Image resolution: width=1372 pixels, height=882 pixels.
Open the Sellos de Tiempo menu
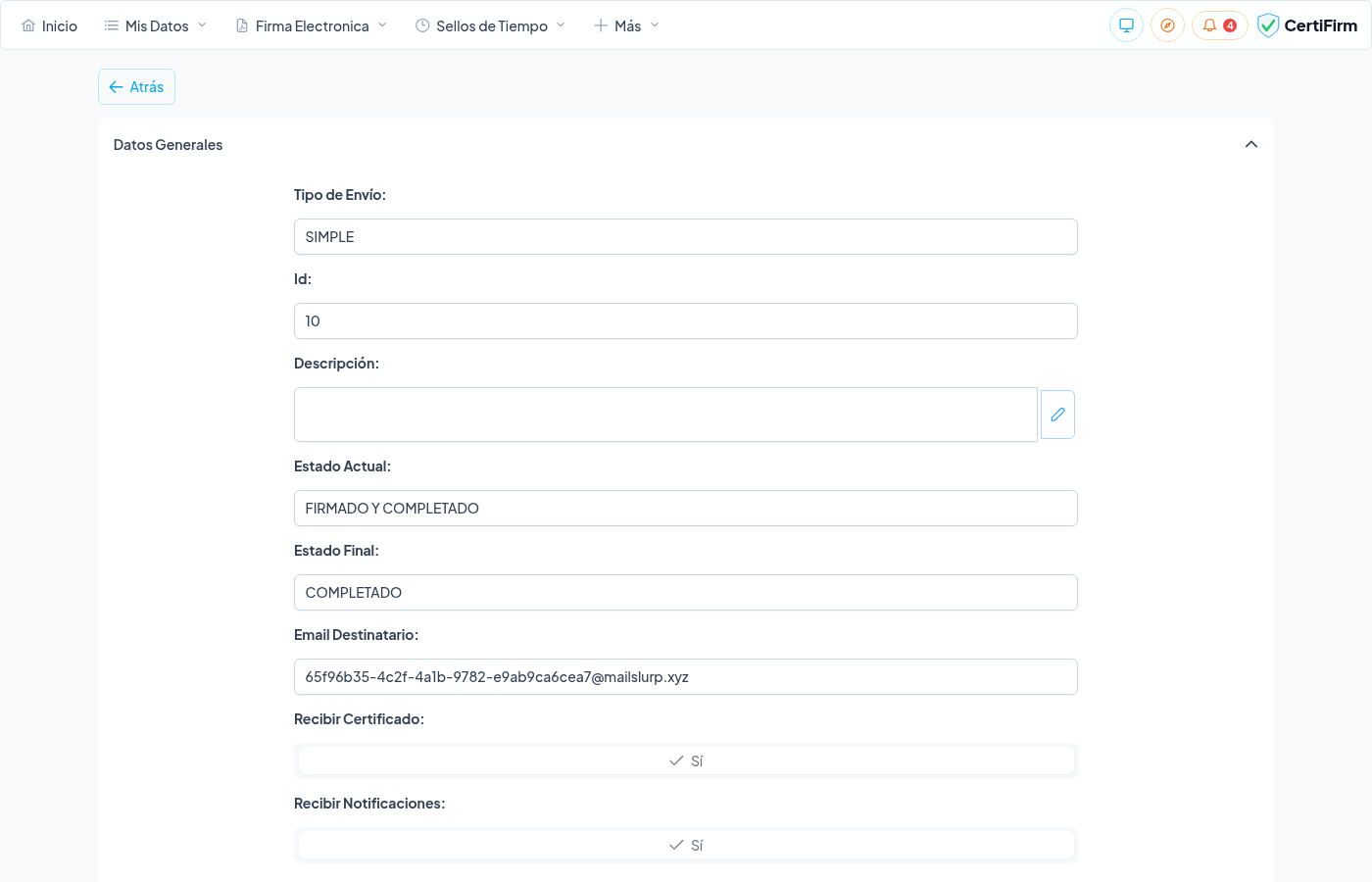[491, 26]
